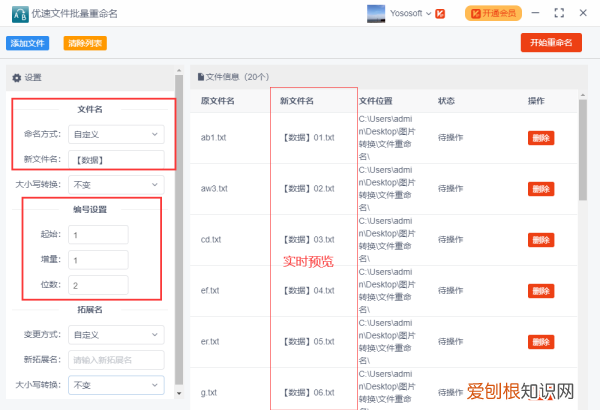The width and height of the screenshot is (600, 410).
Task: Click the file list scroll-up arrow
Action: click(x=583, y=95)
